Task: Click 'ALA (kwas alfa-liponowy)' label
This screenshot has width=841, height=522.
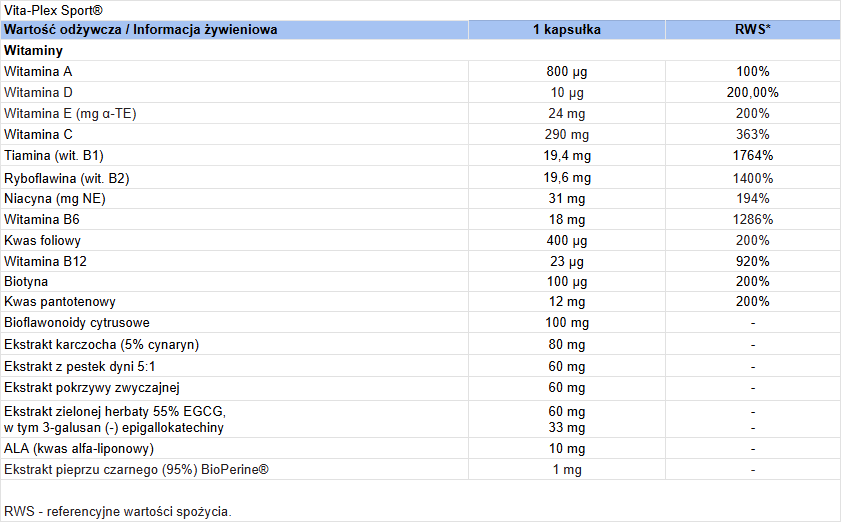Action: pos(79,449)
